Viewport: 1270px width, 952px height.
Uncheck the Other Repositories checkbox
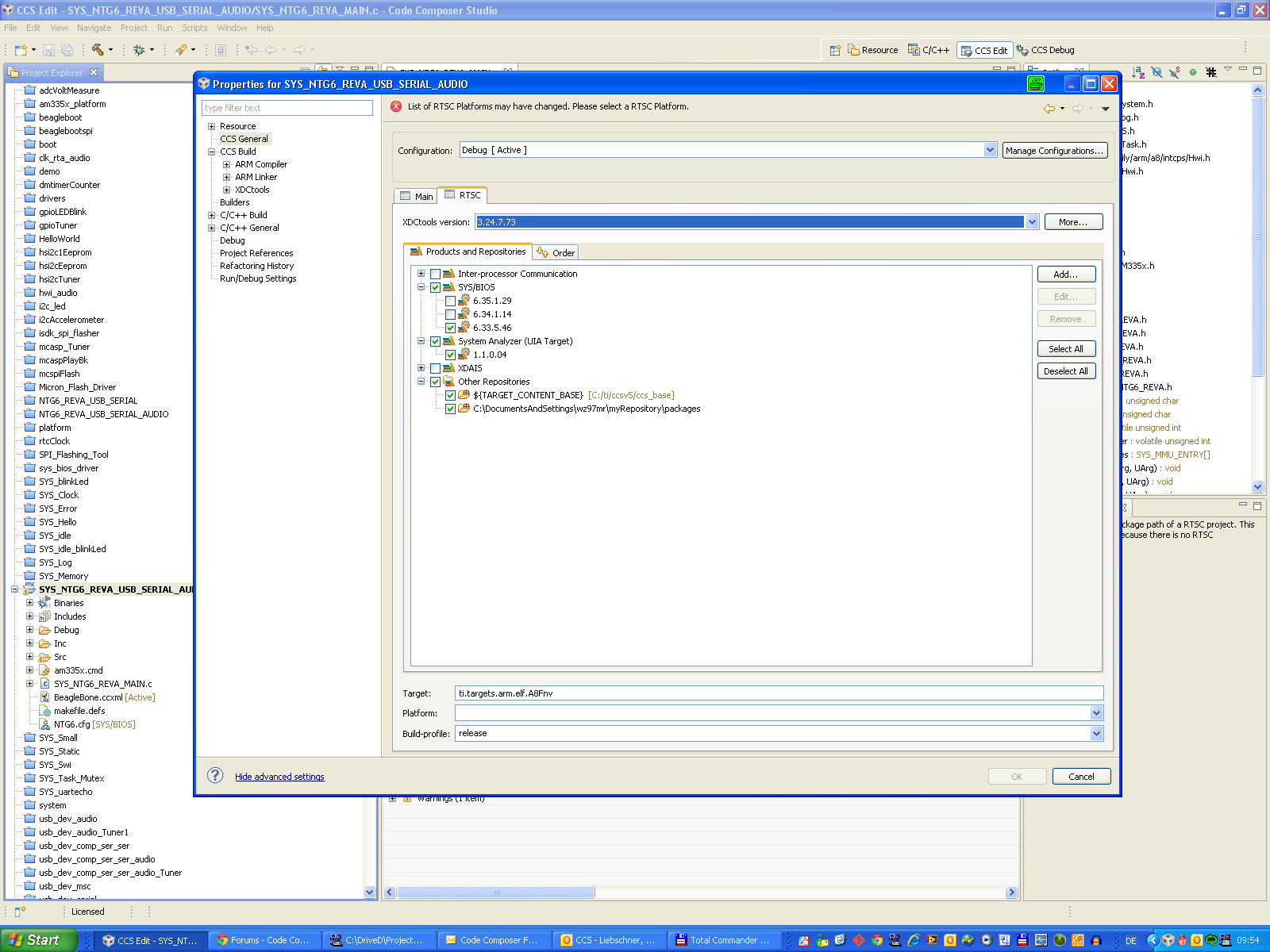pos(435,382)
